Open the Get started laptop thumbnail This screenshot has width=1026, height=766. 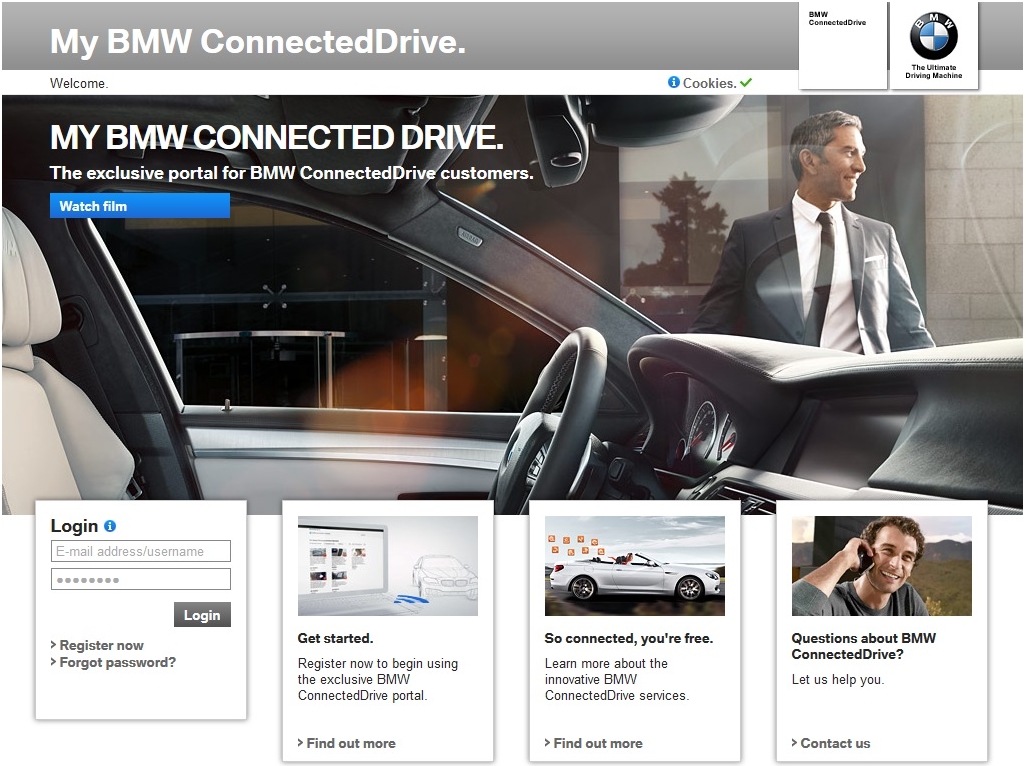click(x=388, y=566)
